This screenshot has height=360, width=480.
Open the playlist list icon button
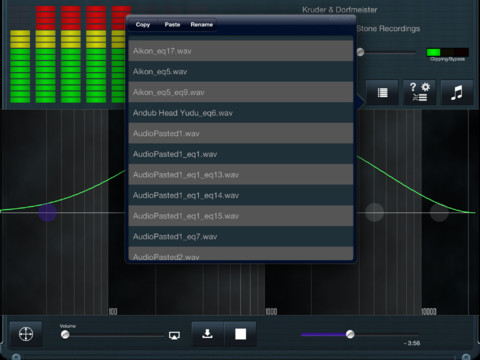382,93
